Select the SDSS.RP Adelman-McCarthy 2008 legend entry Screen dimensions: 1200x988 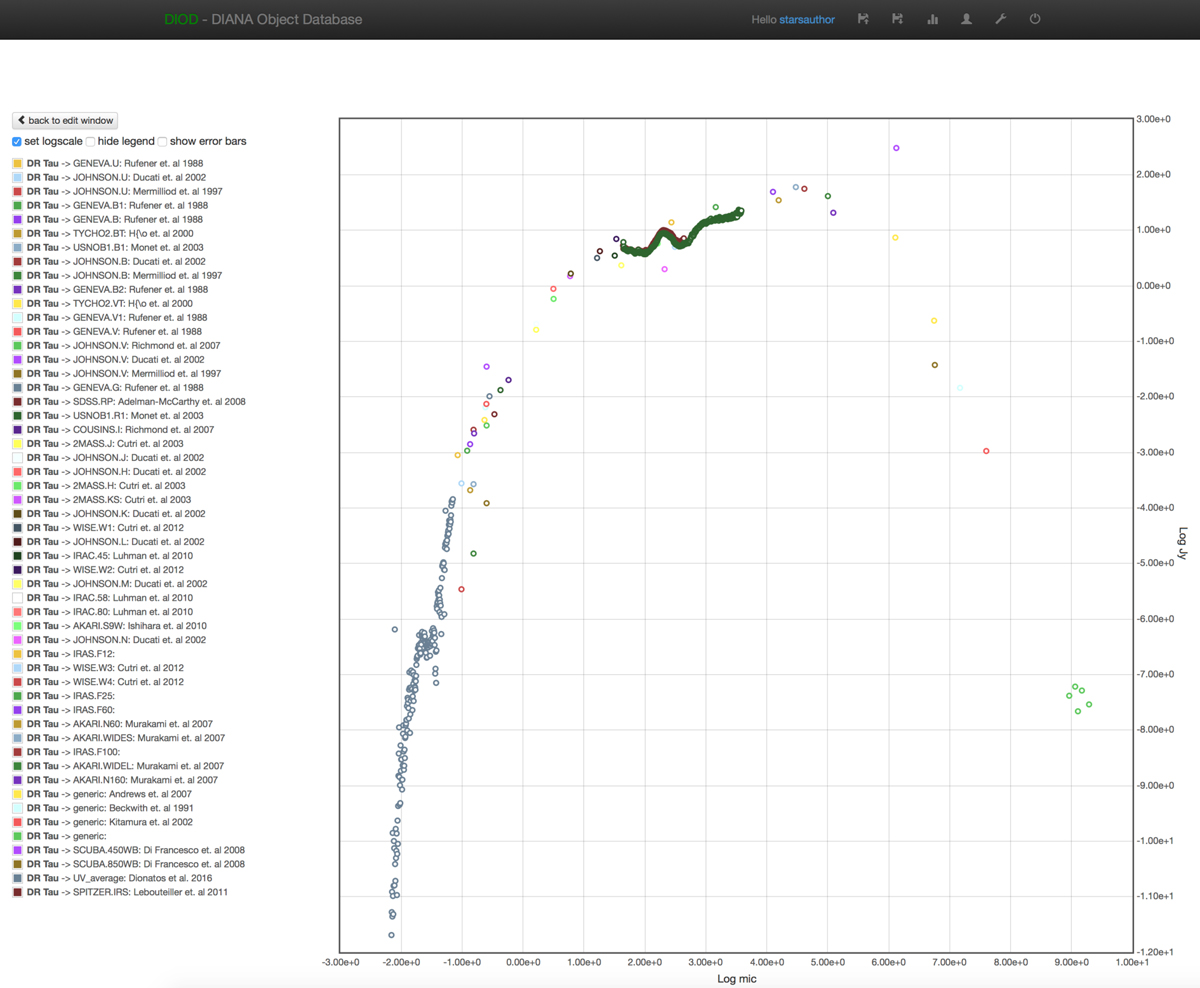[135, 401]
